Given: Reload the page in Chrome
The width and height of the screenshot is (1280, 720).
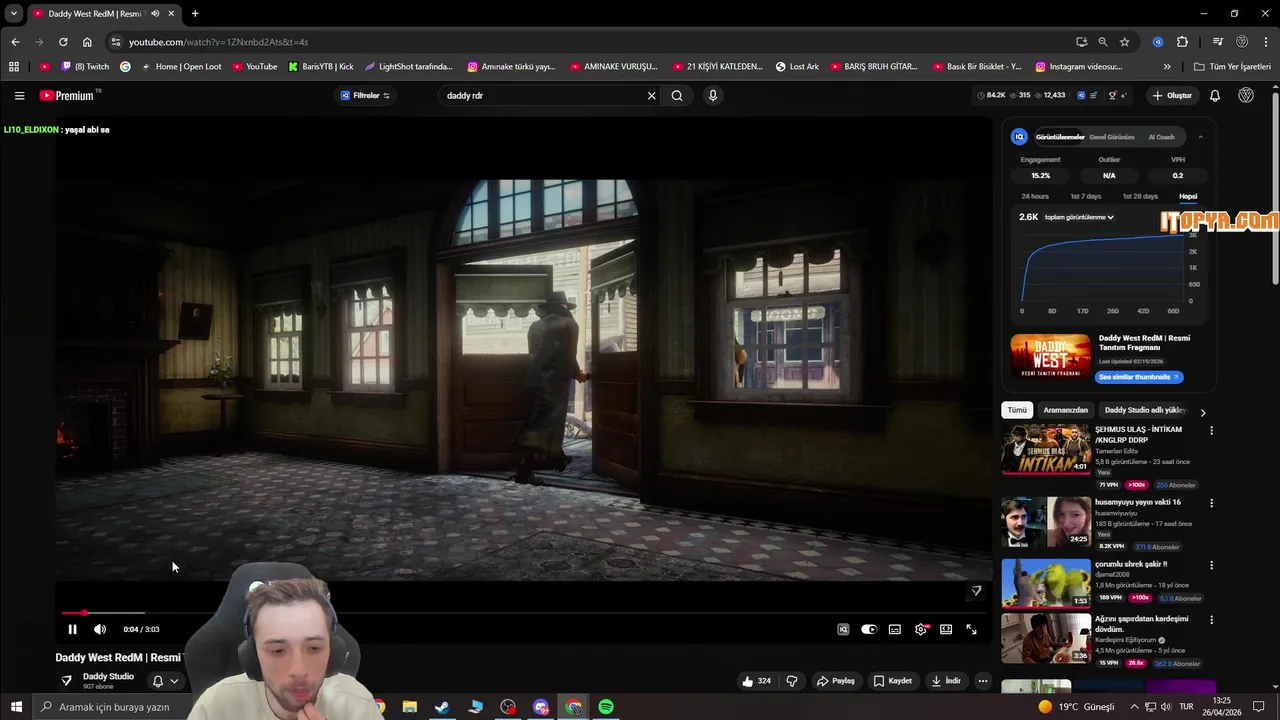Looking at the screenshot, I should [63, 42].
